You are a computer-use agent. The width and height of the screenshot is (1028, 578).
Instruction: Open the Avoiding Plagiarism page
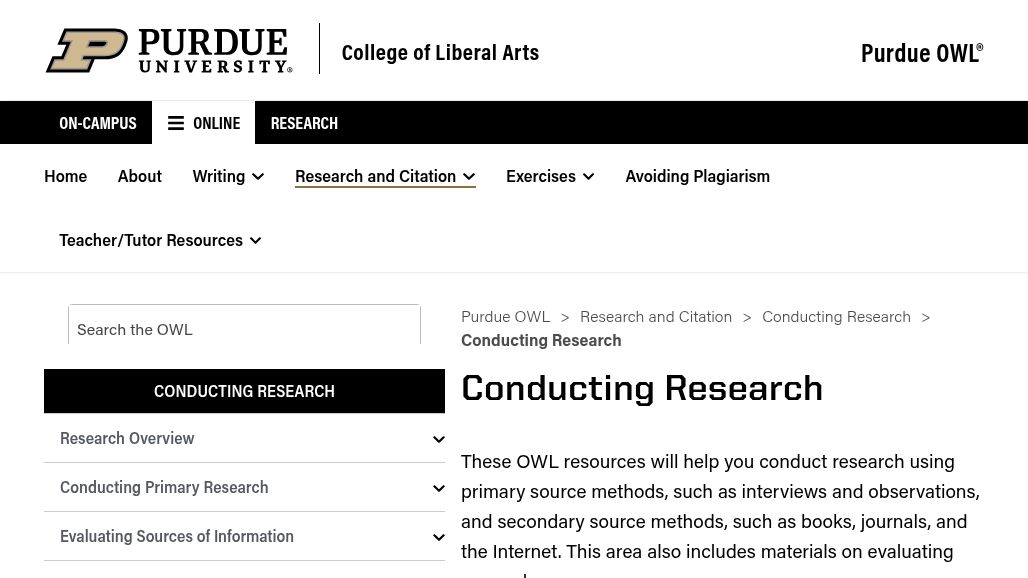697,175
